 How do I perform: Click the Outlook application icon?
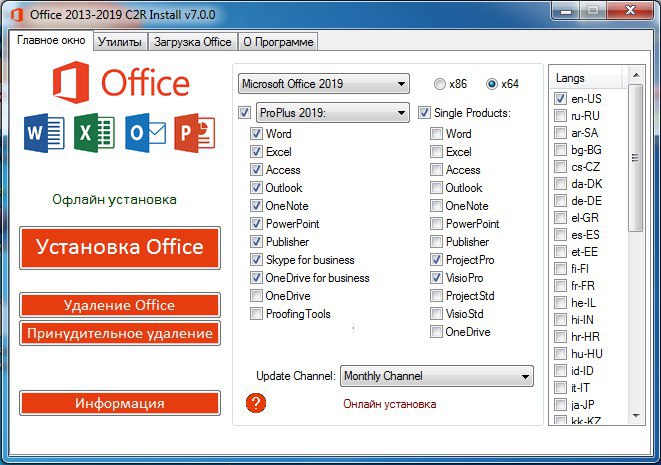pyautogui.click(x=145, y=133)
